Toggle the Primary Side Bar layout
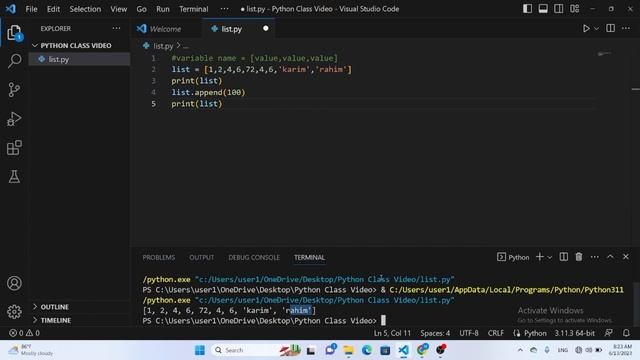 click(x=527, y=9)
